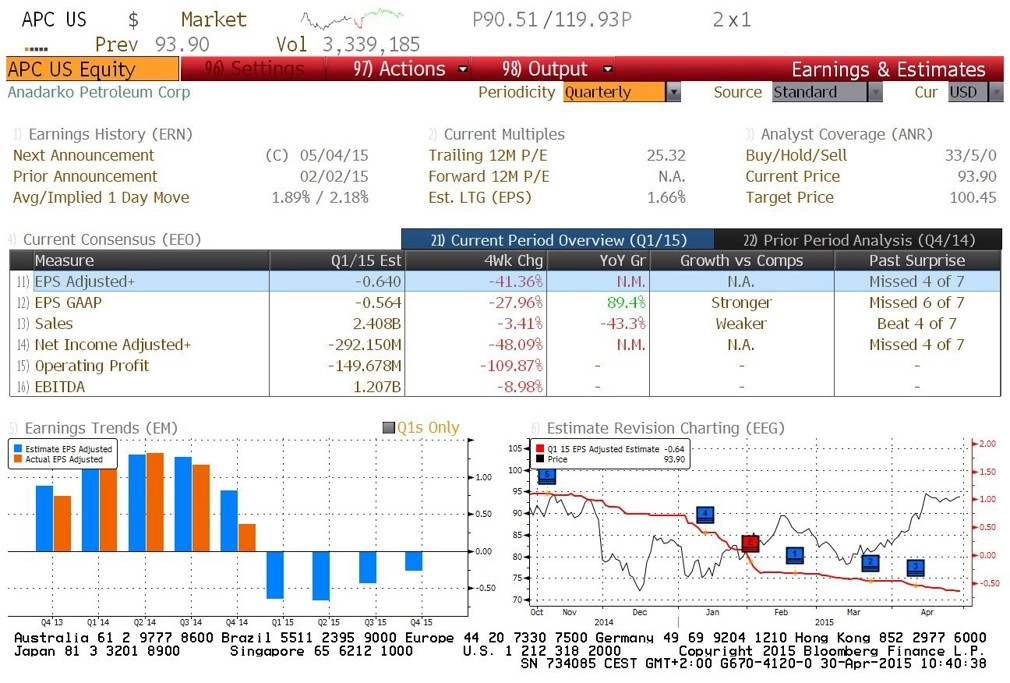
Task: Click the Stronger growth vs comps cell
Action: (x=741, y=302)
